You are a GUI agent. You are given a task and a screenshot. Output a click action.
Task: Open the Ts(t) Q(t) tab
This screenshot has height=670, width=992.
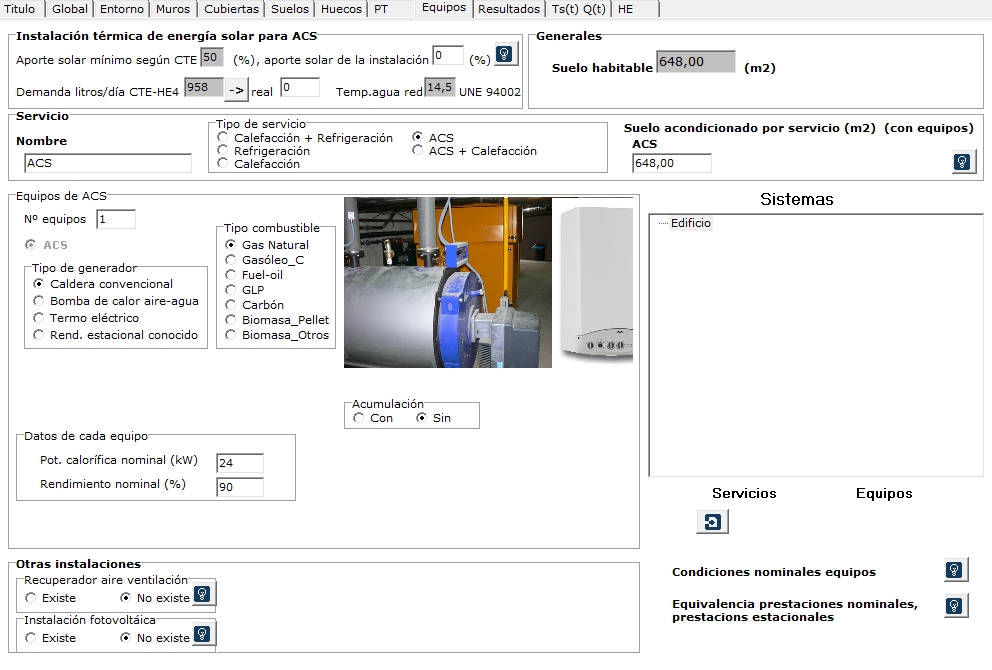578,9
